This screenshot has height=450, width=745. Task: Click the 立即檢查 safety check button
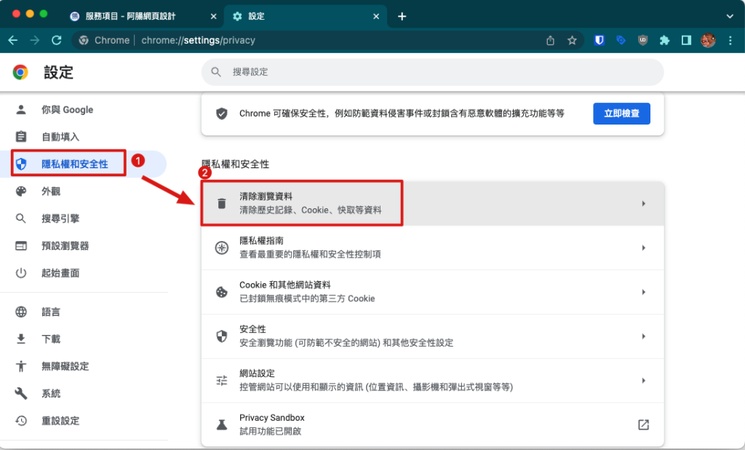(621, 114)
